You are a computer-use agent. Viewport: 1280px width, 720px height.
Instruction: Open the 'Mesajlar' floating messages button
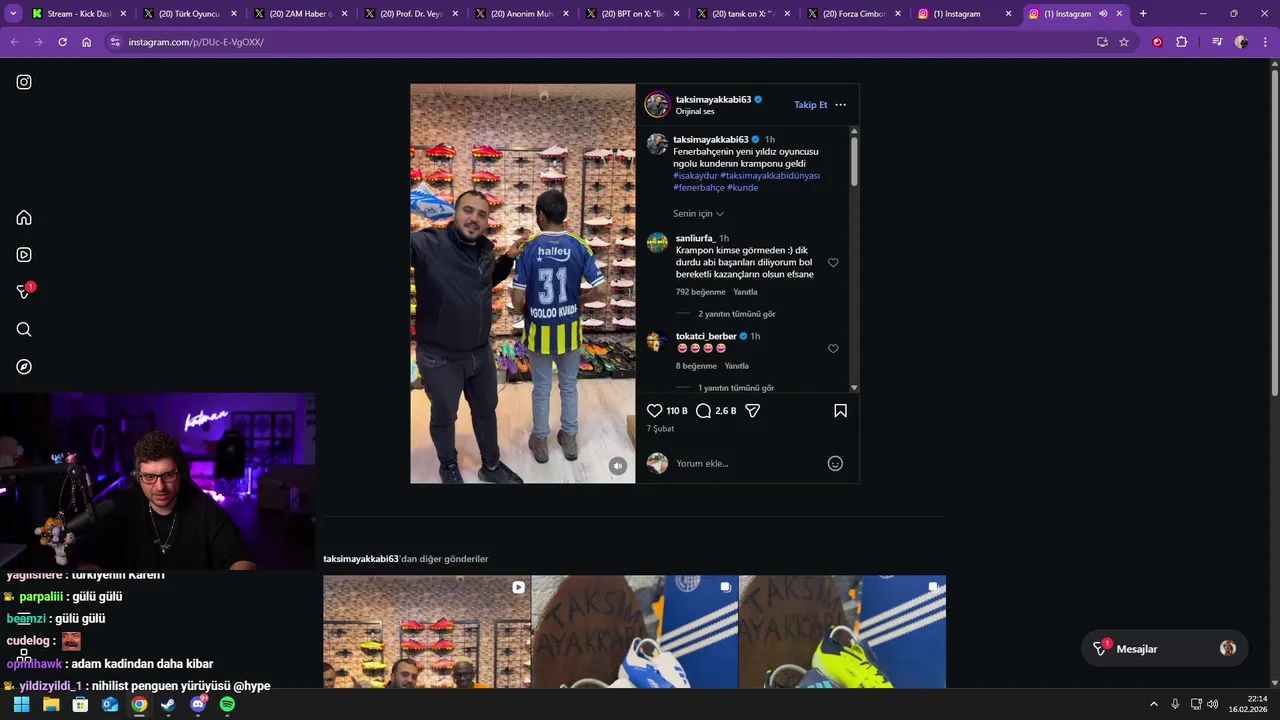(1164, 649)
